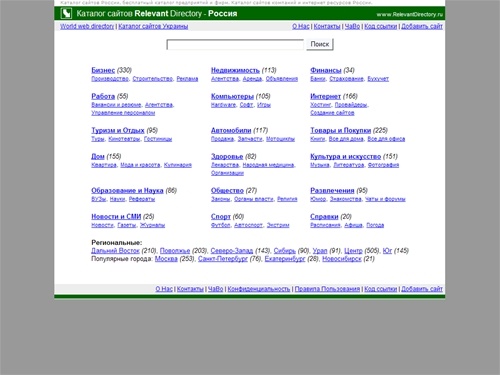Screen dimensions: 500x375
Task: Open the Общество category
Action: 227,190
